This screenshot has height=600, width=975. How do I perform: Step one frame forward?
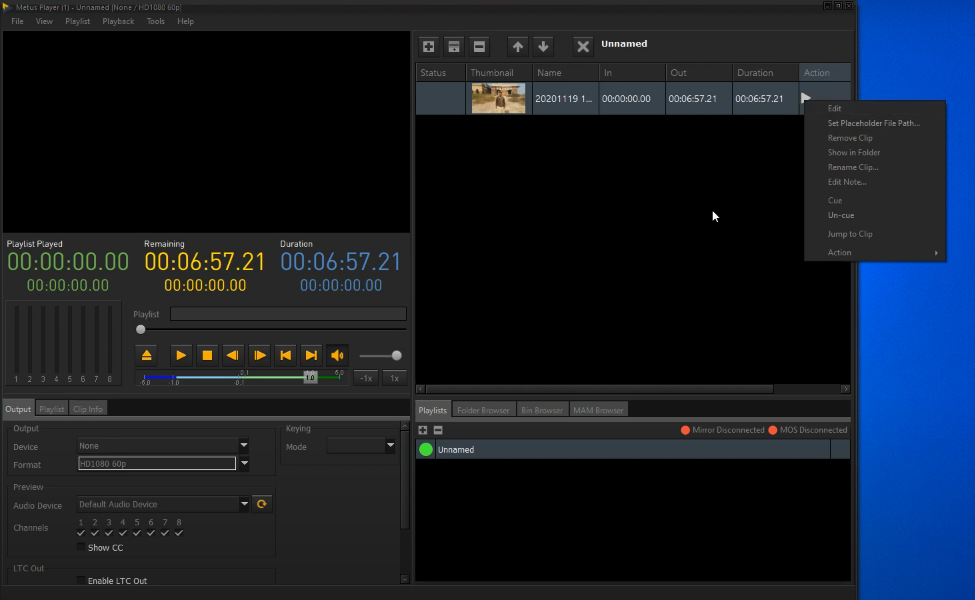[x=259, y=356]
